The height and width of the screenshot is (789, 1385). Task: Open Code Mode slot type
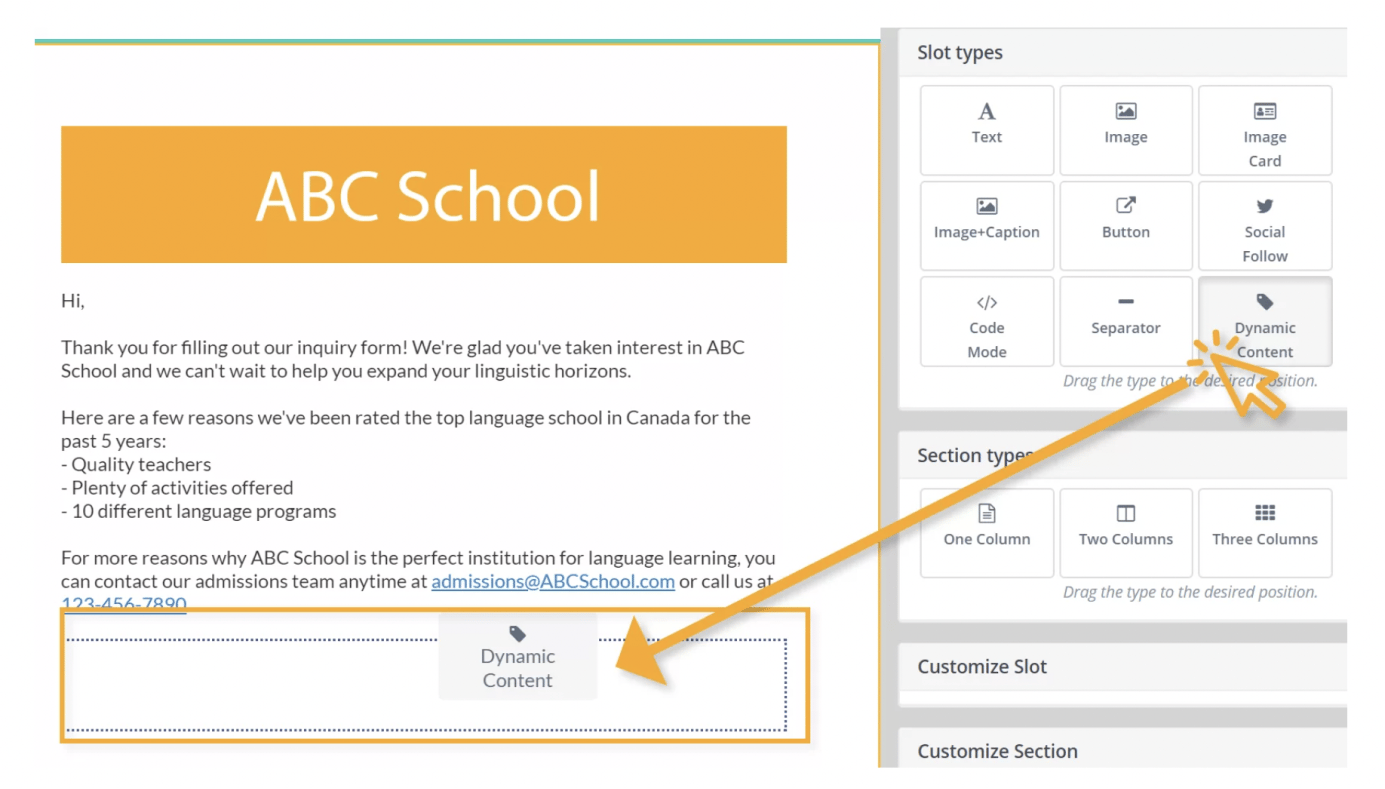(x=986, y=322)
